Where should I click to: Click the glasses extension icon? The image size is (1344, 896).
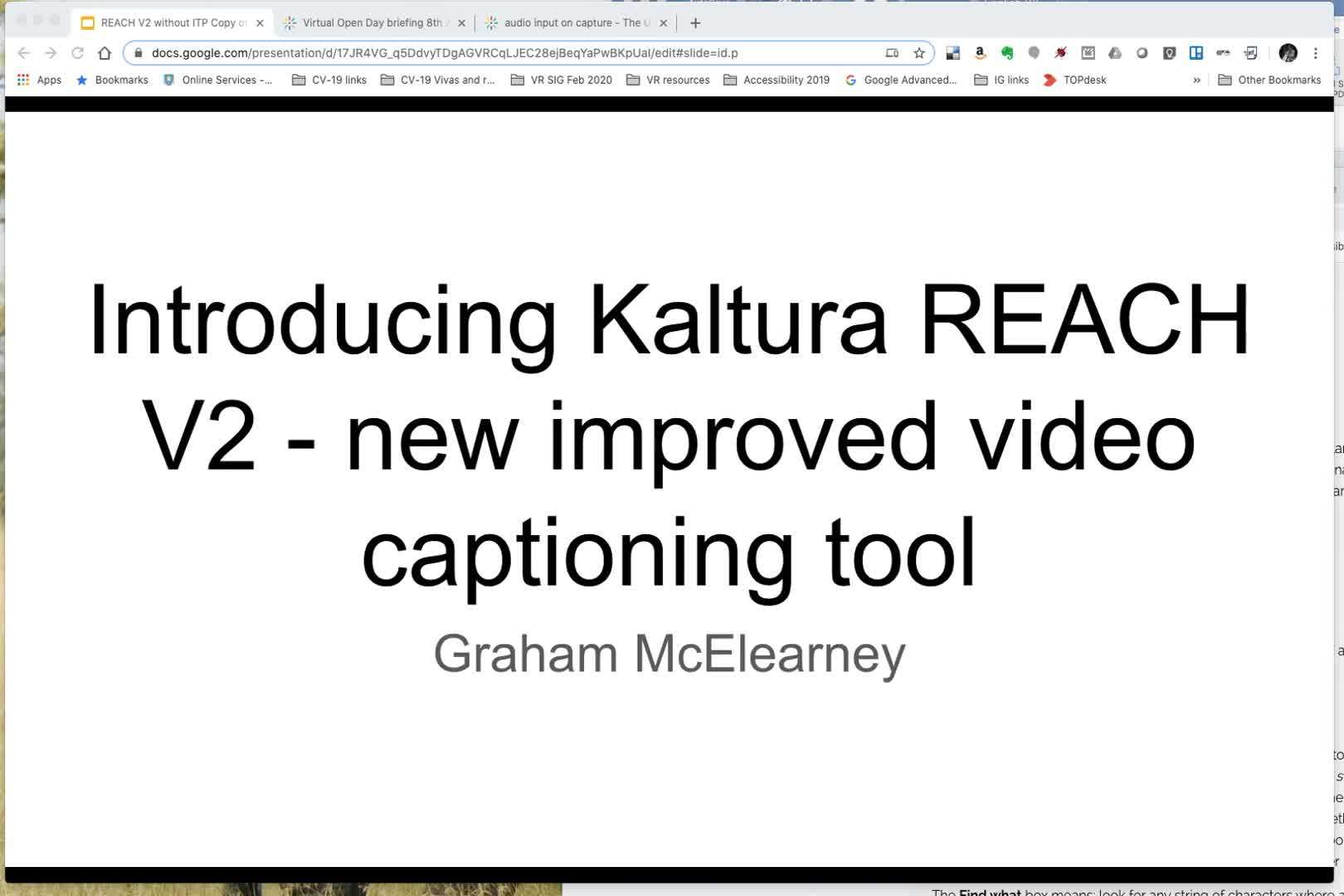[x=1223, y=53]
